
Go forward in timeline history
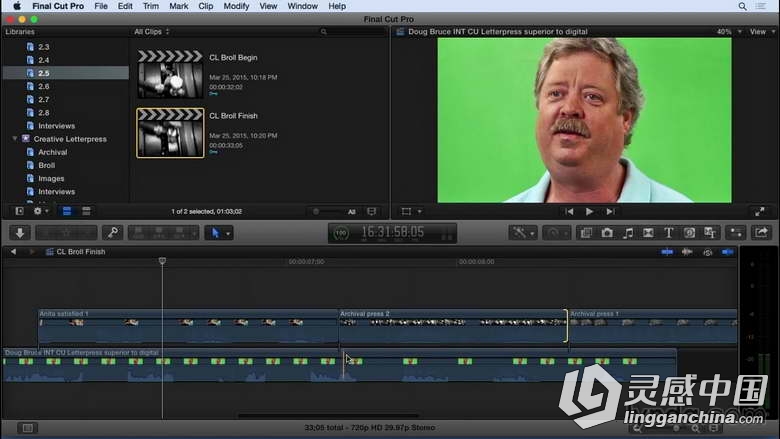(32, 252)
